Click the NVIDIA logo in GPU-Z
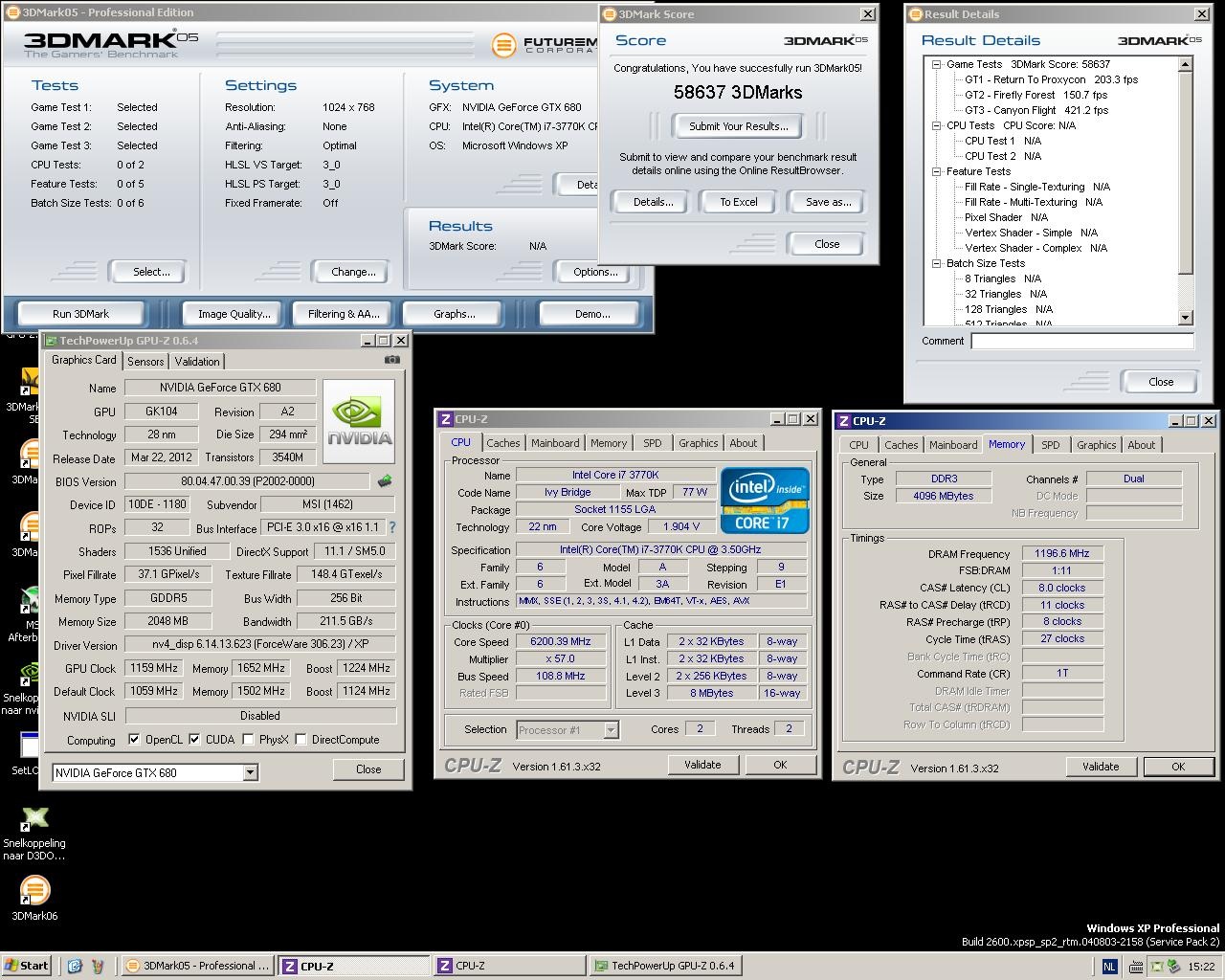The image size is (1225, 980). (x=359, y=422)
